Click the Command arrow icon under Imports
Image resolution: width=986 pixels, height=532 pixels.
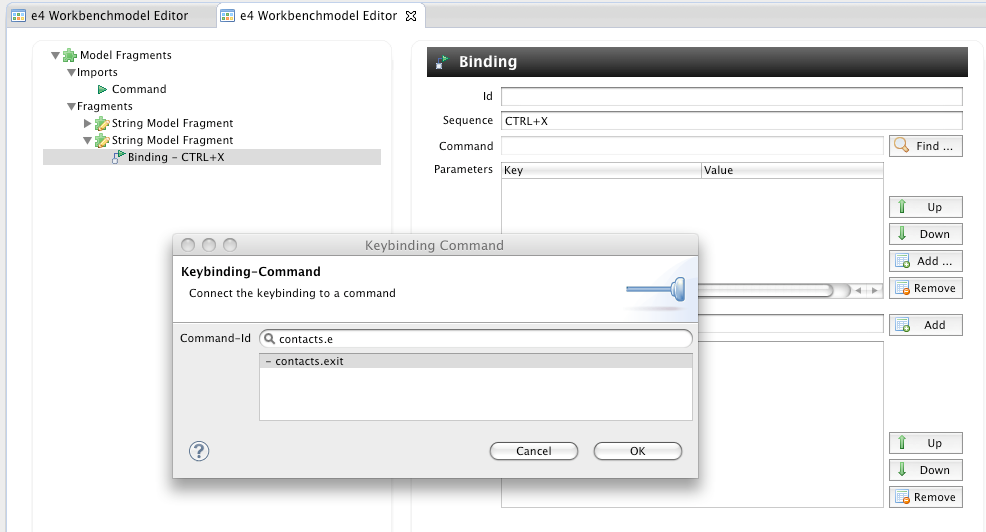[102, 89]
